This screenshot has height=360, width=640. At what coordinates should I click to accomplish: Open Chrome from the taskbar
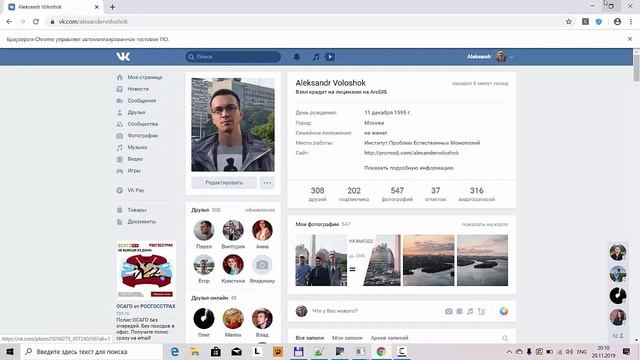coord(381,351)
